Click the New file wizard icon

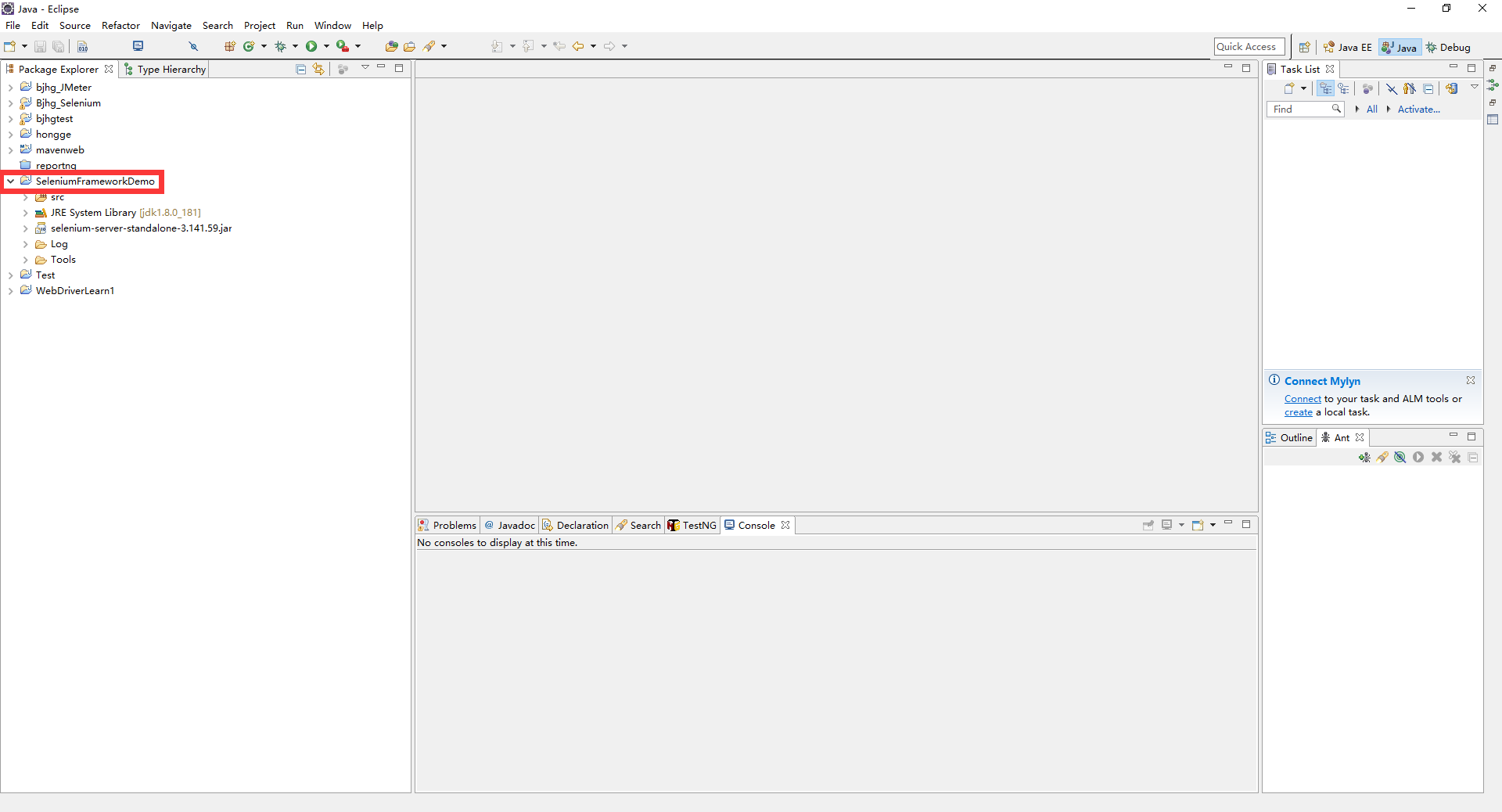click(x=9, y=46)
